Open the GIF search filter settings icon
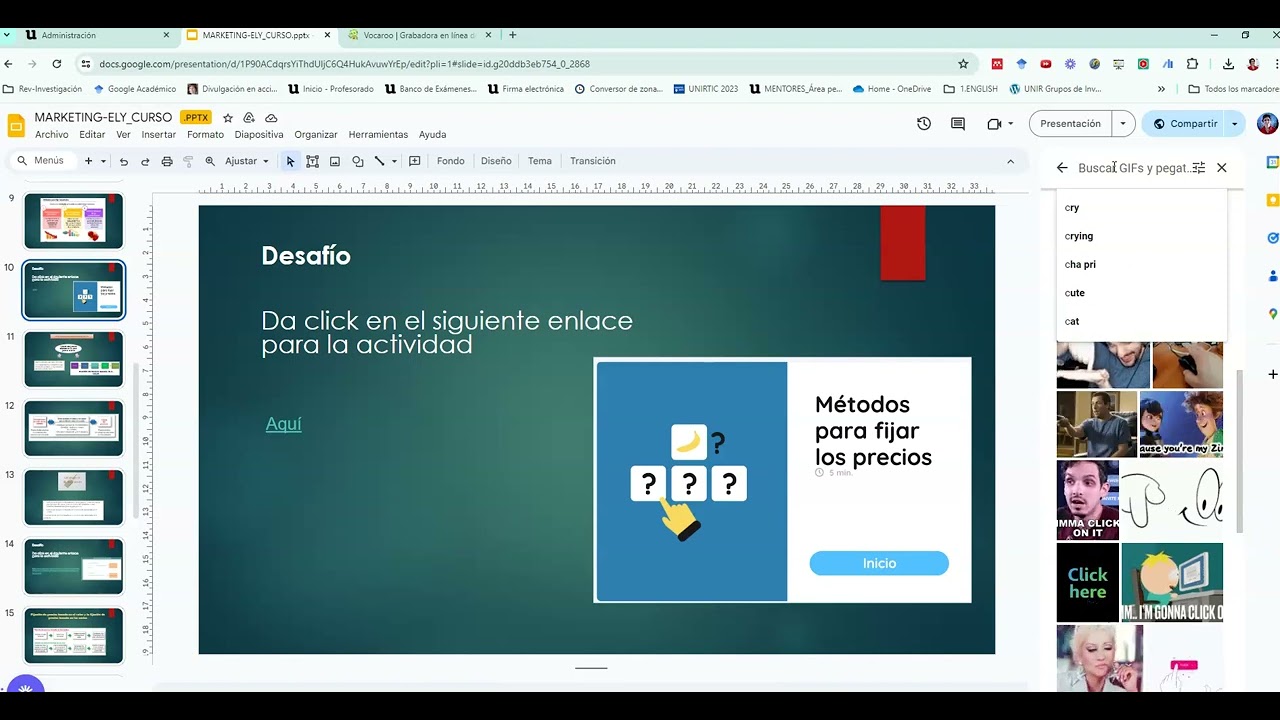The image size is (1280, 720). coord(1199,168)
